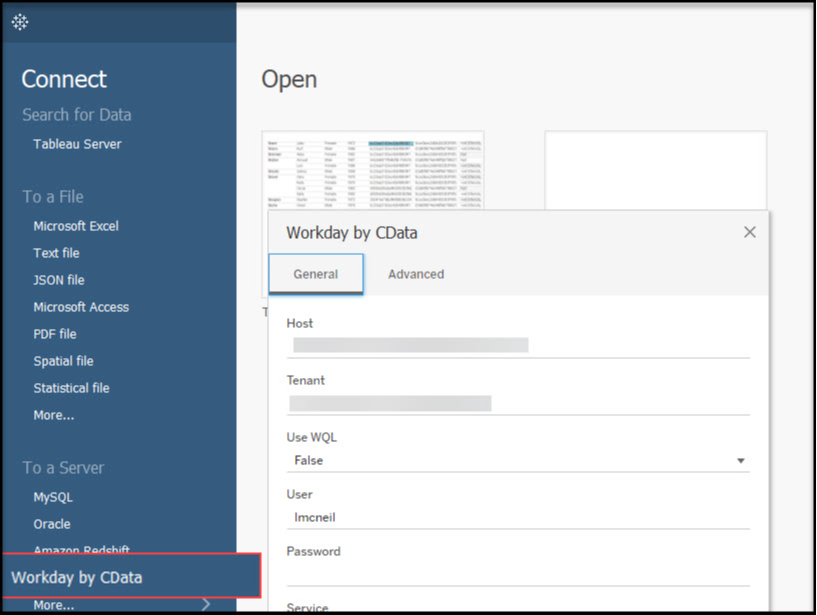
Task: Click the Tableau logo icon
Action: (20, 22)
